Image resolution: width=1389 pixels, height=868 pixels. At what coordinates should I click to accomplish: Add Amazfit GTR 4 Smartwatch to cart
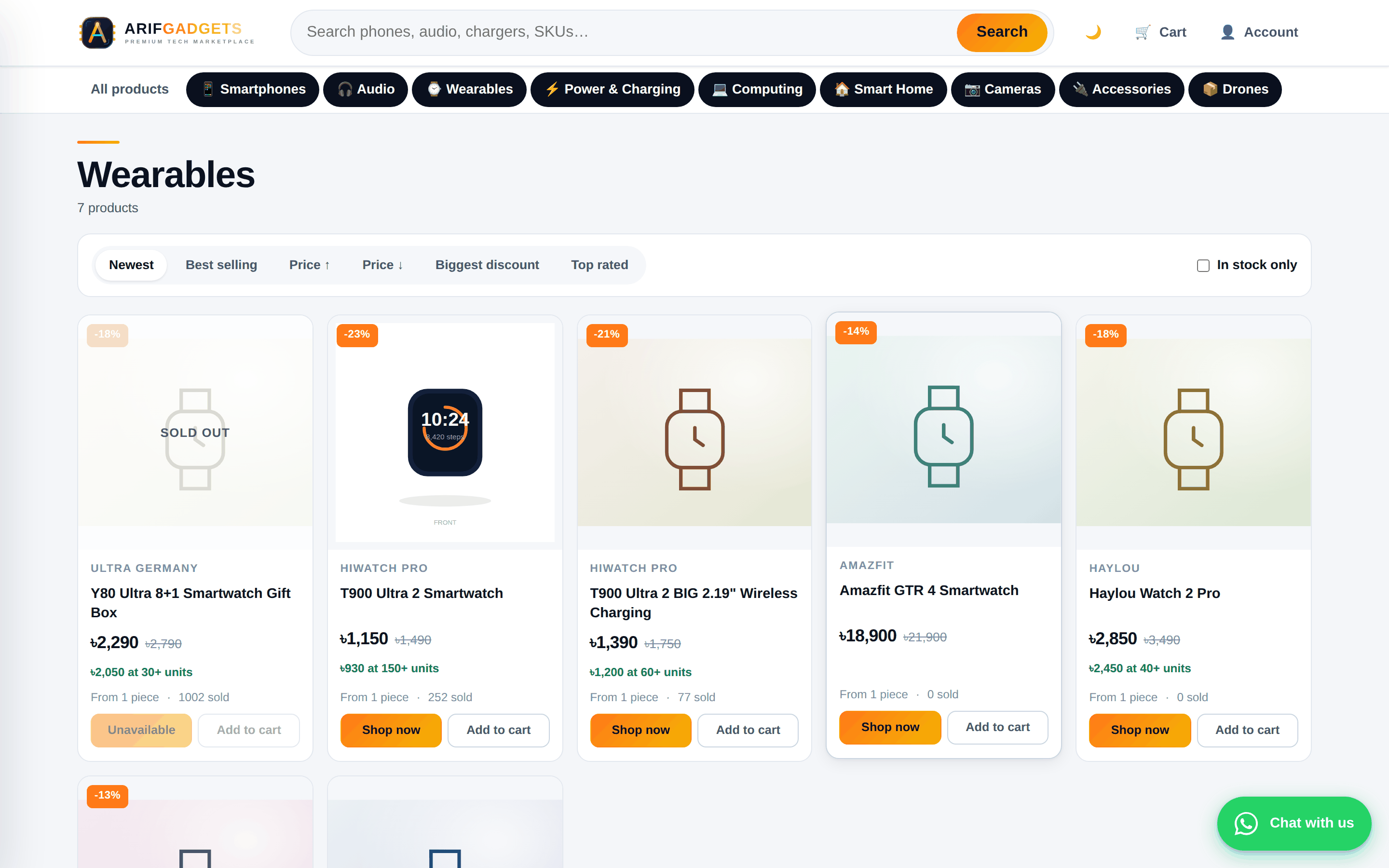coord(997,727)
